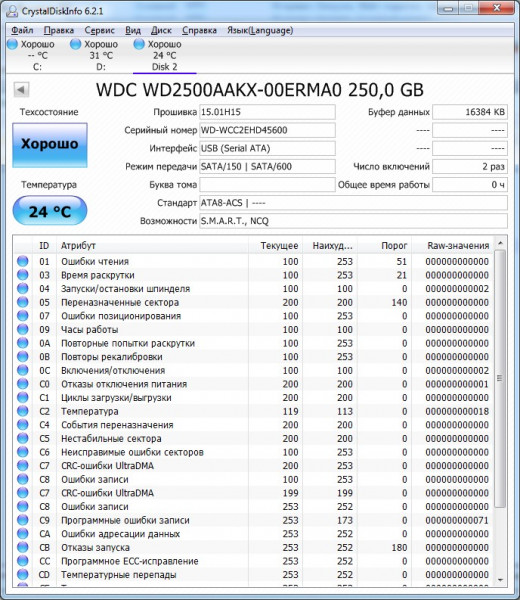
Task: Click status icon for C4 События переназначения
Action: point(23,424)
